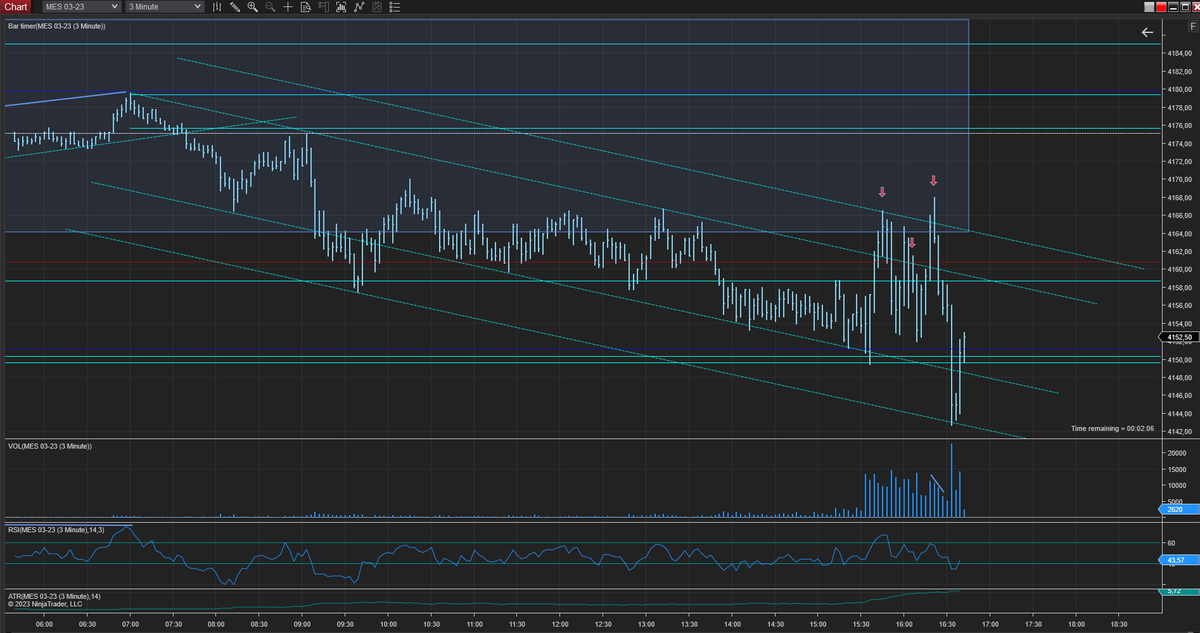The width and height of the screenshot is (1200, 633).
Task: Click the 4142,00 price axis label
Action: coord(1178,432)
